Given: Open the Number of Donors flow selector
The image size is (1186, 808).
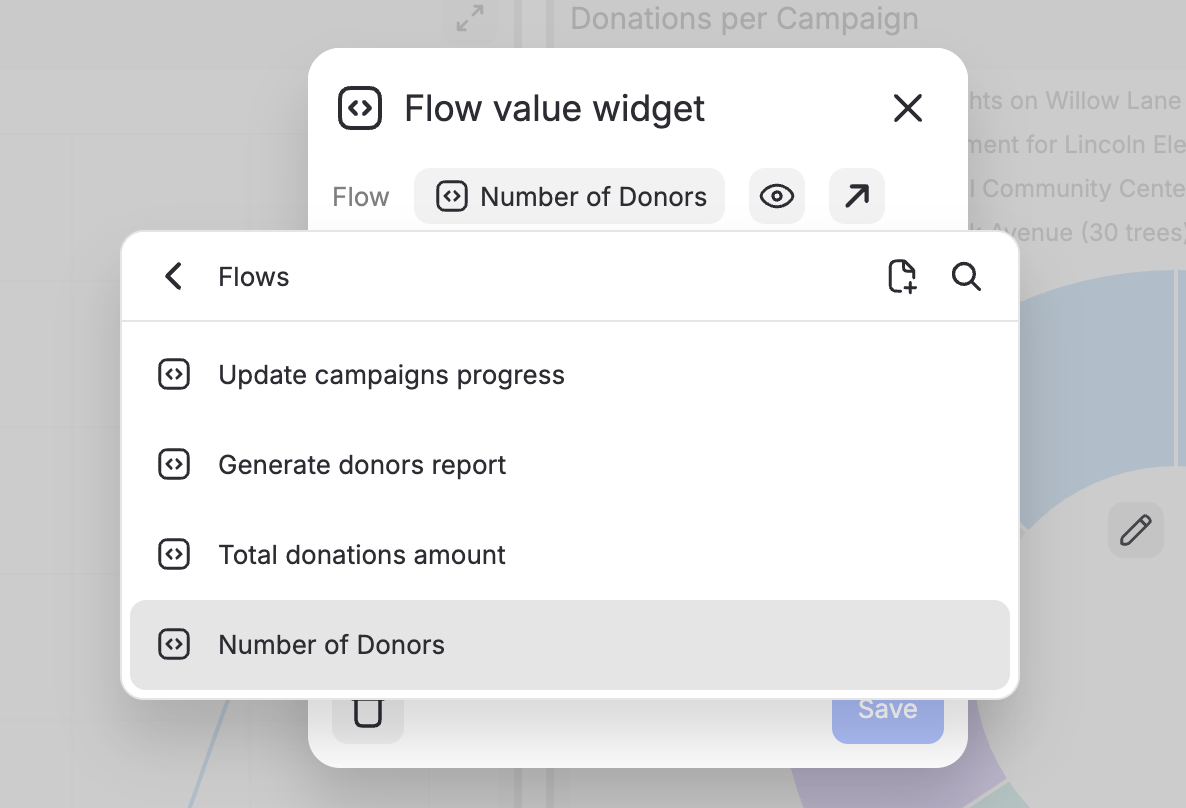Looking at the screenshot, I should (x=570, y=197).
